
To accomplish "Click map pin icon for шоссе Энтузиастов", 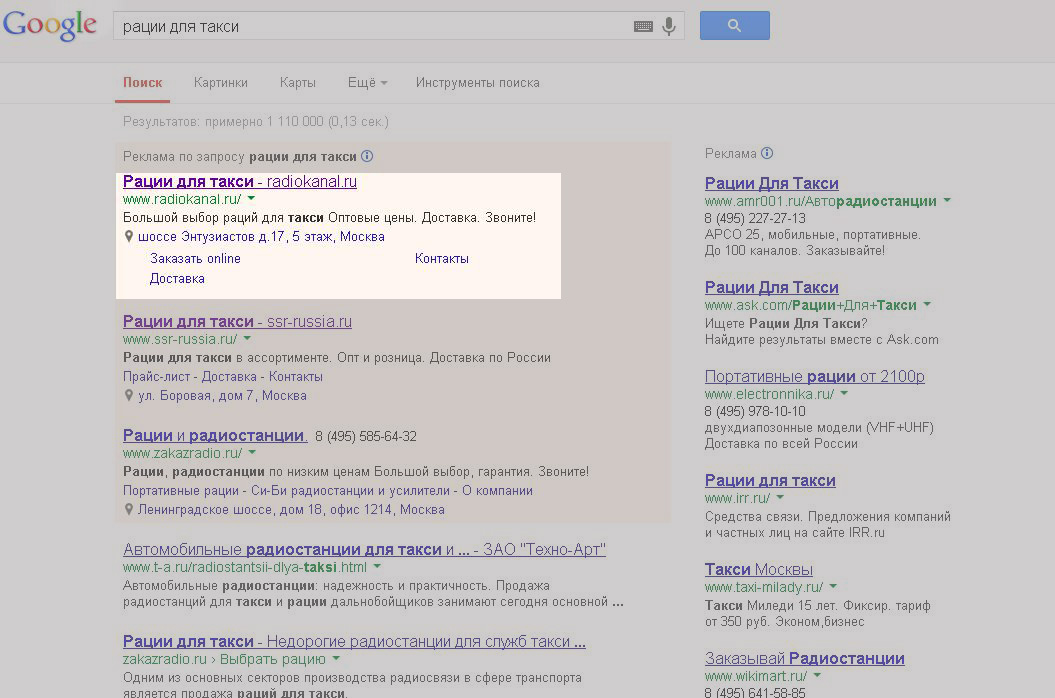I will pos(129,236).
